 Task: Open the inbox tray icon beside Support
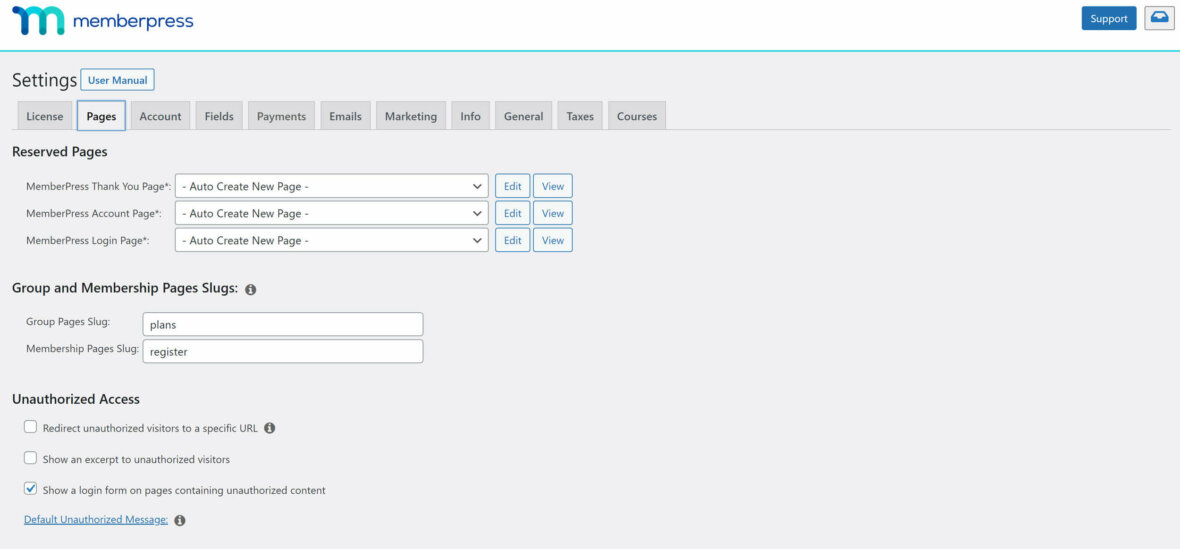1159,18
